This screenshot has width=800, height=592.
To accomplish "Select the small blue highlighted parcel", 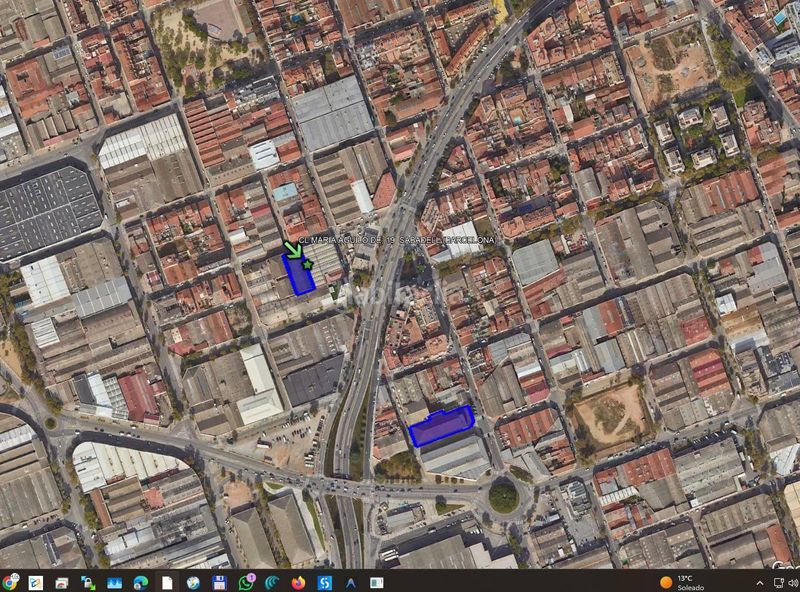I will 299,274.
